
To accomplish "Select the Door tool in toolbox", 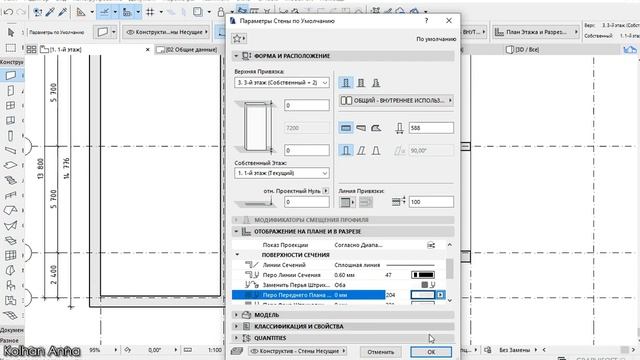I will [x=11, y=91].
